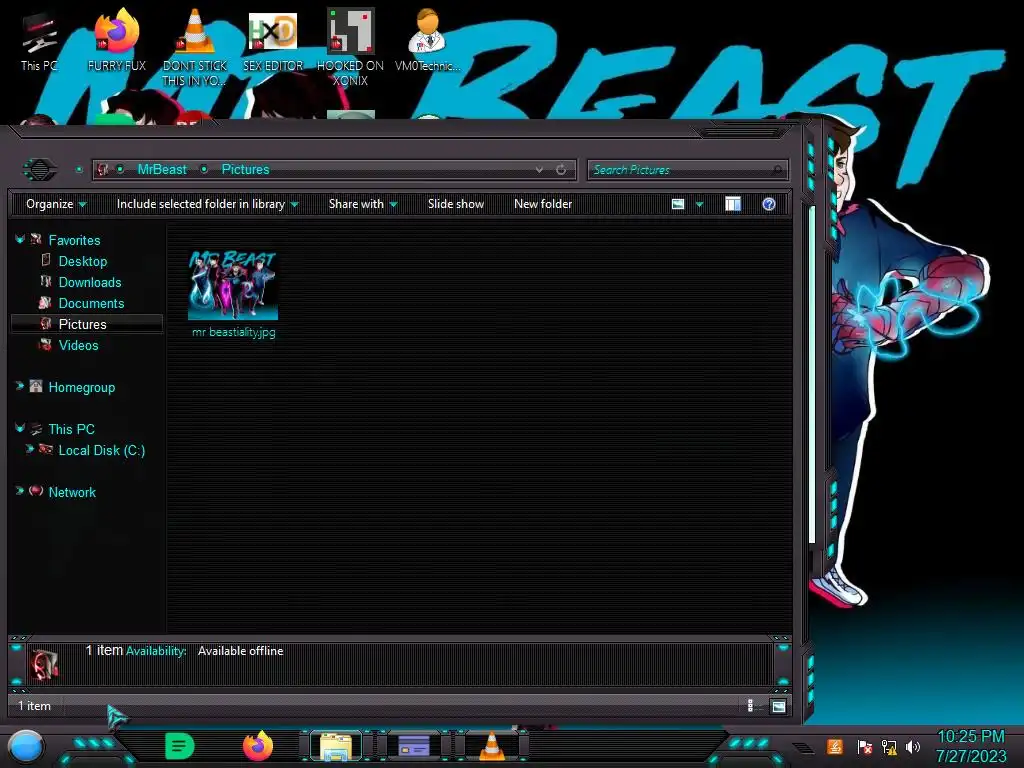The height and width of the screenshot is (768, 1024).
Task: Open the Explorer help icon
Action: tap(769, 204)
